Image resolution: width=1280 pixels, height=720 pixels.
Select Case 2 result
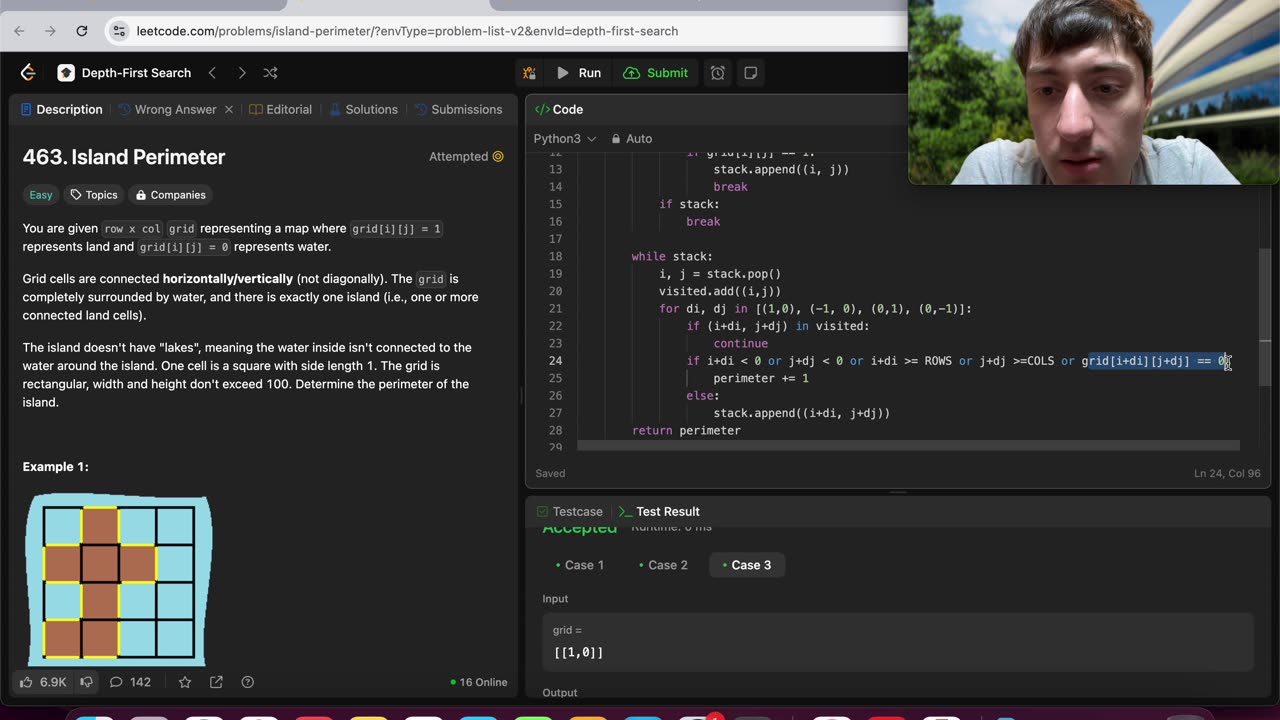point(663,565)
